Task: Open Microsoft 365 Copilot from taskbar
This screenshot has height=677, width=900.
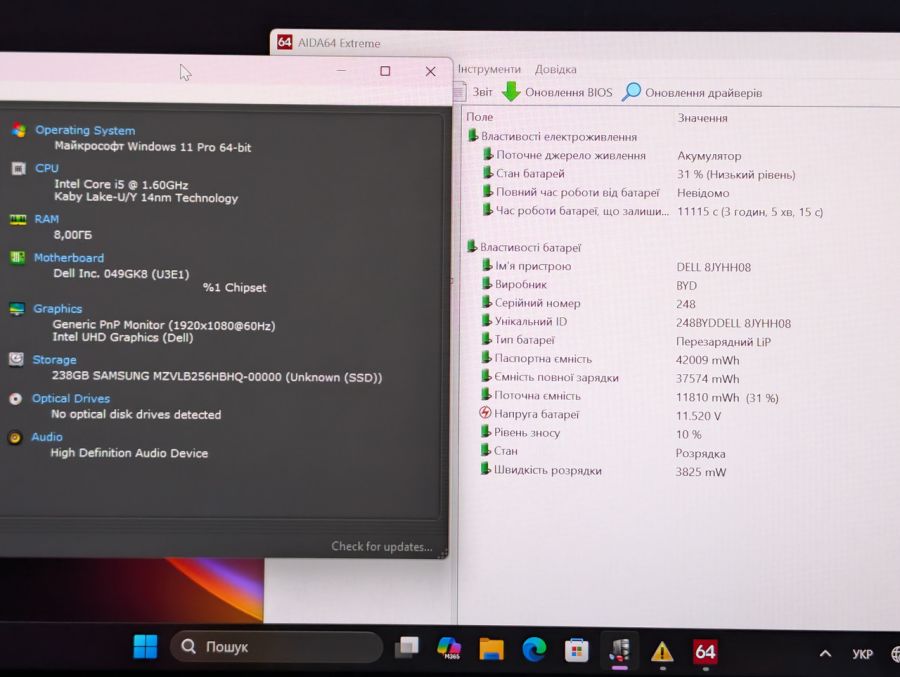Action: point(449,648)
